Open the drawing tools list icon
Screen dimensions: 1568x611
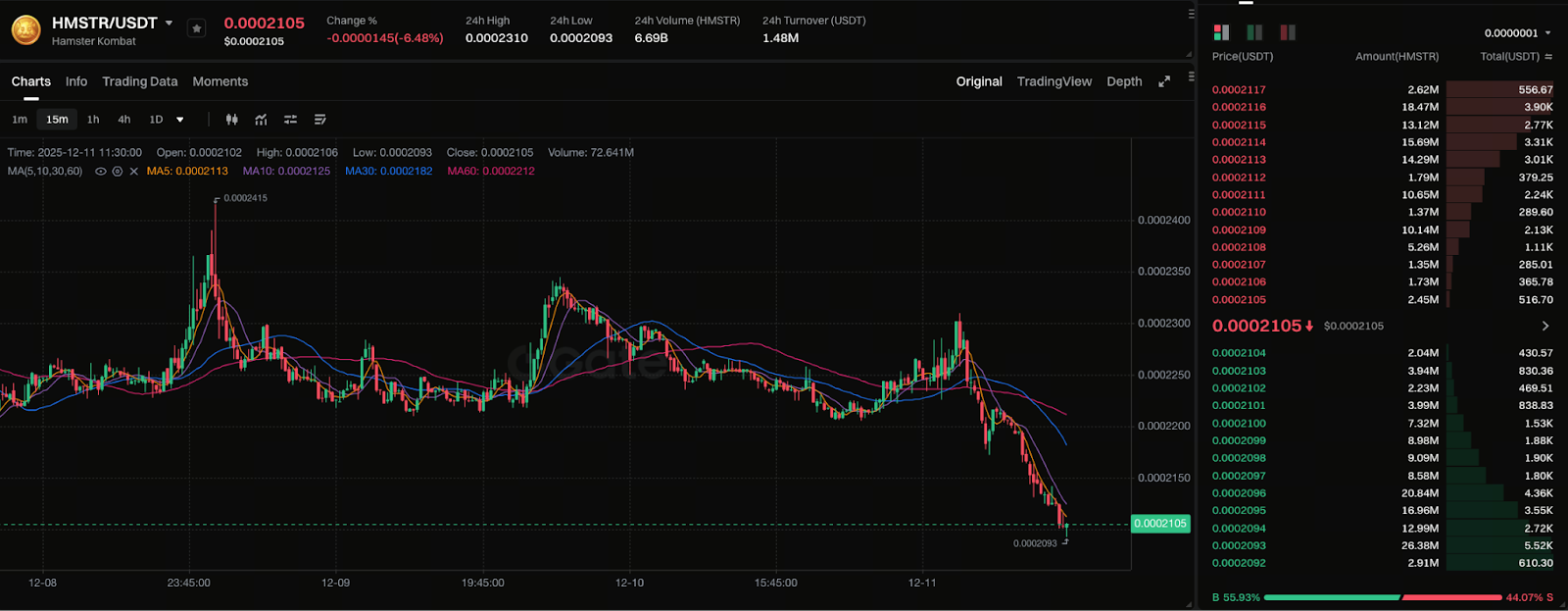click(x=320, y=120)
